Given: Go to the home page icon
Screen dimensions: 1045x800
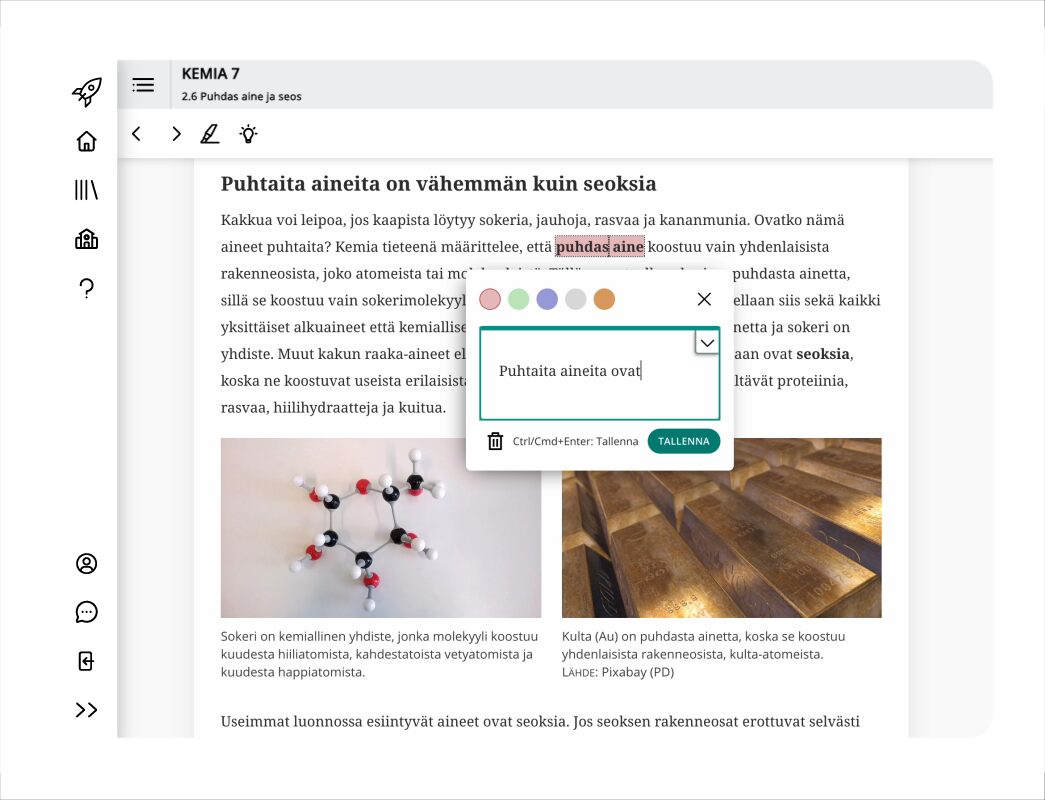Looking at the screenshot, I should click(x=87, y=141).
